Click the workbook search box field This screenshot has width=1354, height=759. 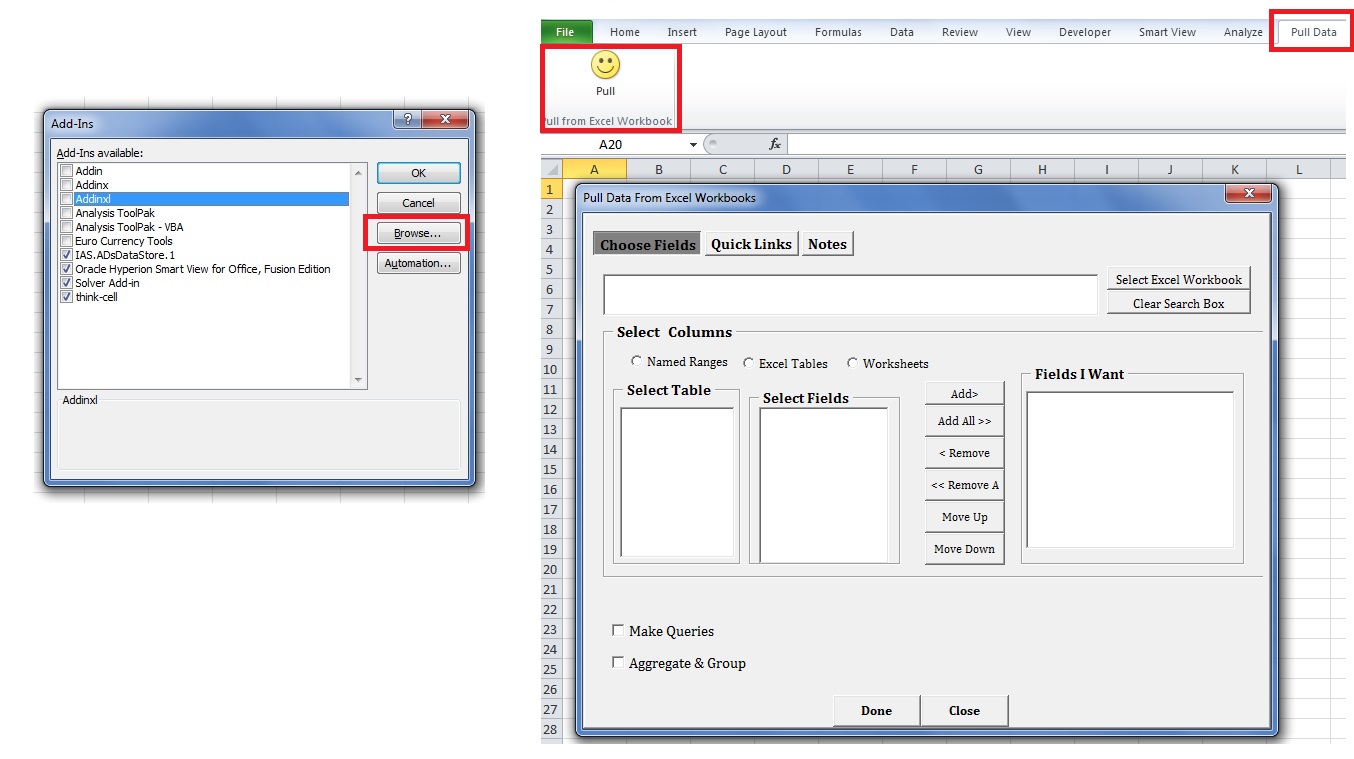coord(850,295)
